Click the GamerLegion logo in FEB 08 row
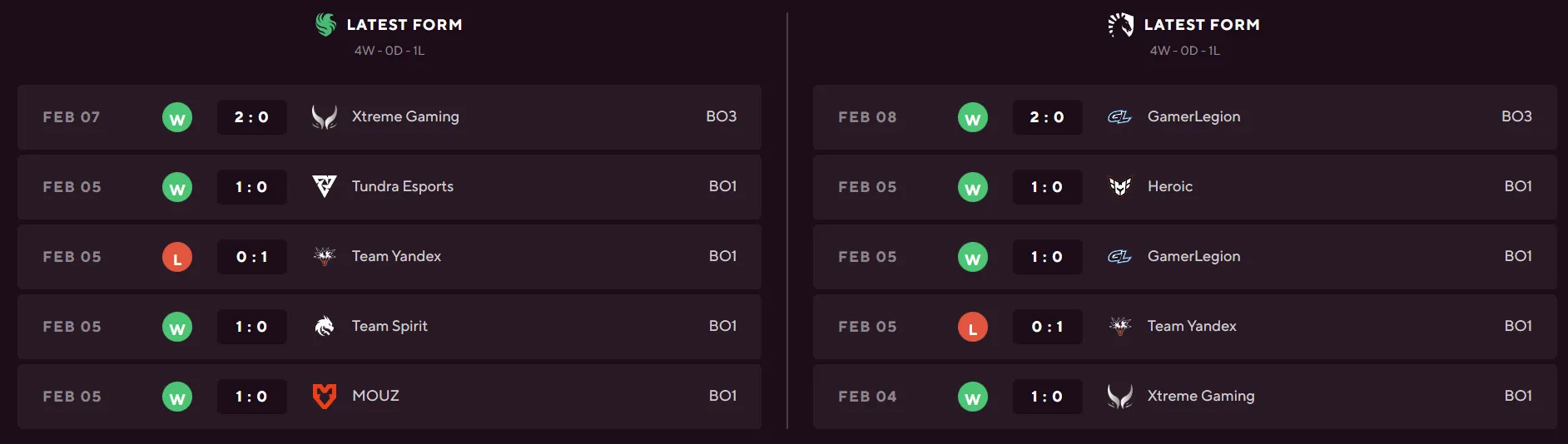The image size is (1568, 444). (1120, 117)
